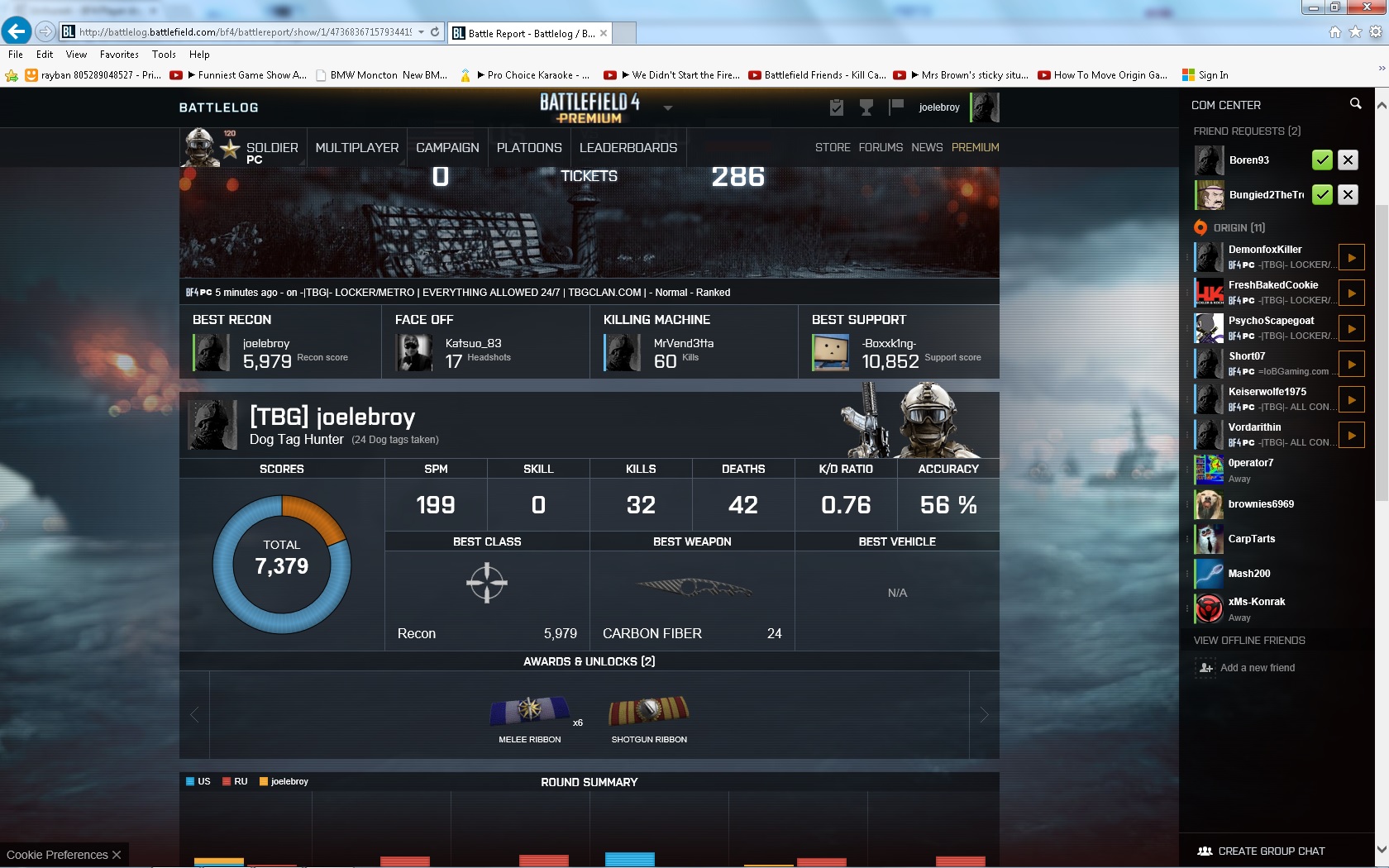Search the Com Center with magnifier icon

[x=1355, y=104]
